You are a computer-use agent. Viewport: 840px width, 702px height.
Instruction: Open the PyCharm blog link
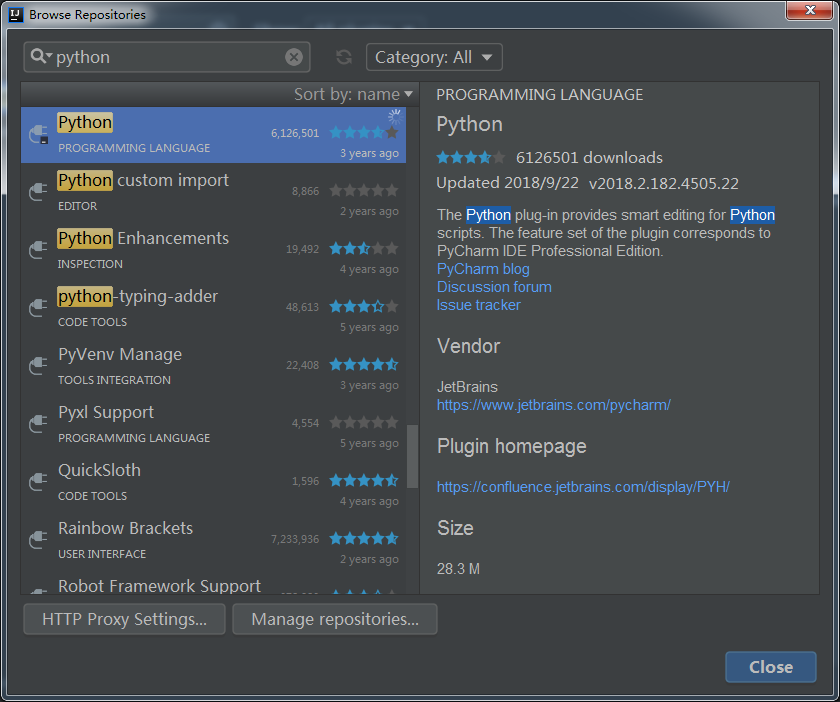point(483,268)
